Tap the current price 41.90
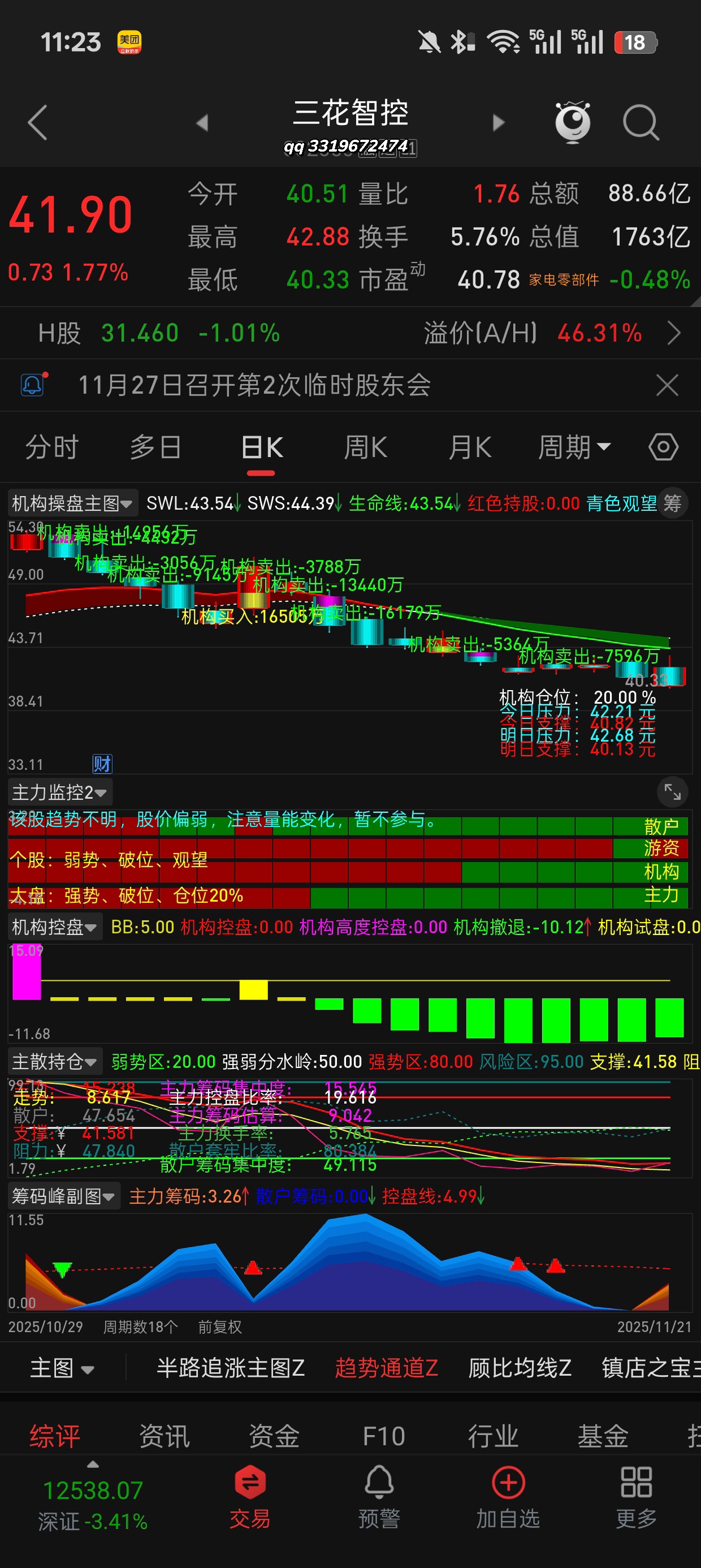The width and height of the screenshot is (701, 1568). pyautogui.click(x=71, y=215)
